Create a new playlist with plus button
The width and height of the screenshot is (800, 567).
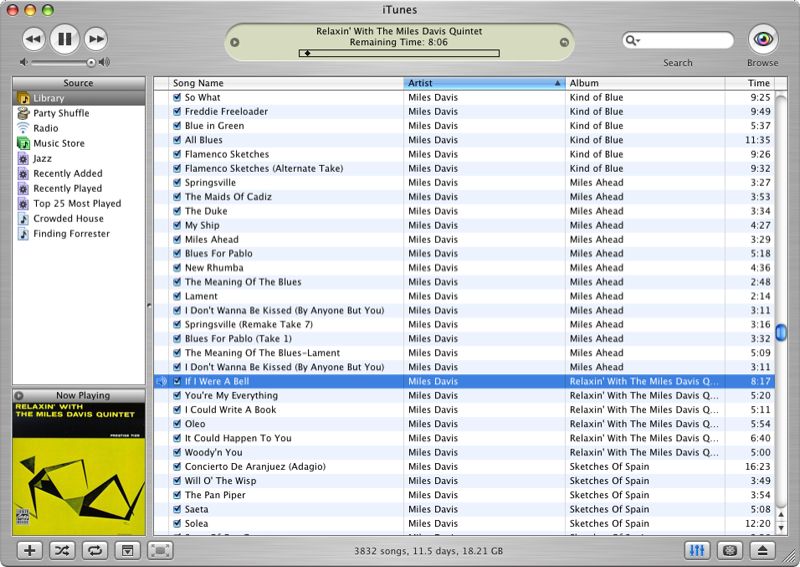tap(30, 550)
